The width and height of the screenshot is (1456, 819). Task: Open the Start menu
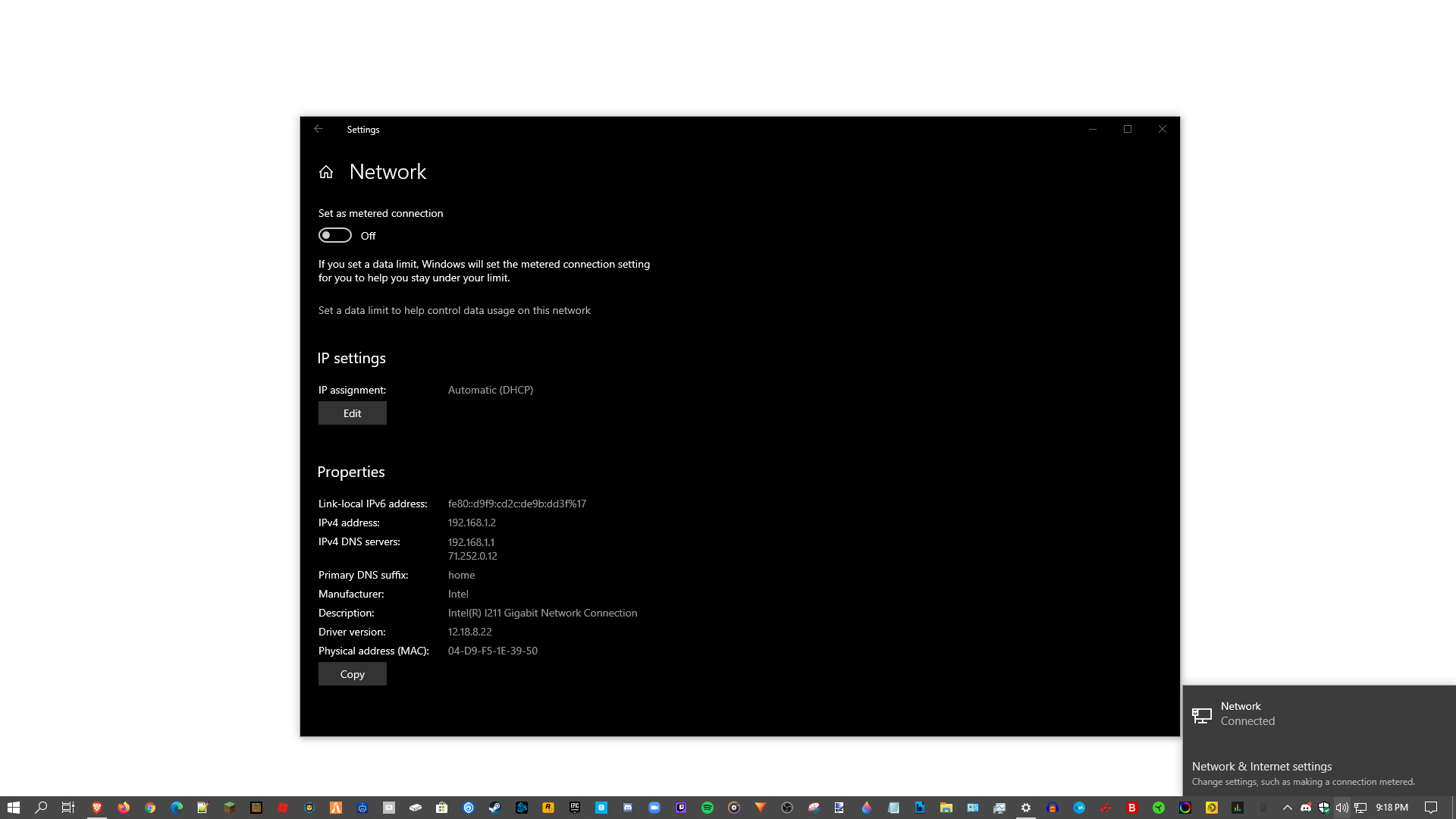(13, 808)
